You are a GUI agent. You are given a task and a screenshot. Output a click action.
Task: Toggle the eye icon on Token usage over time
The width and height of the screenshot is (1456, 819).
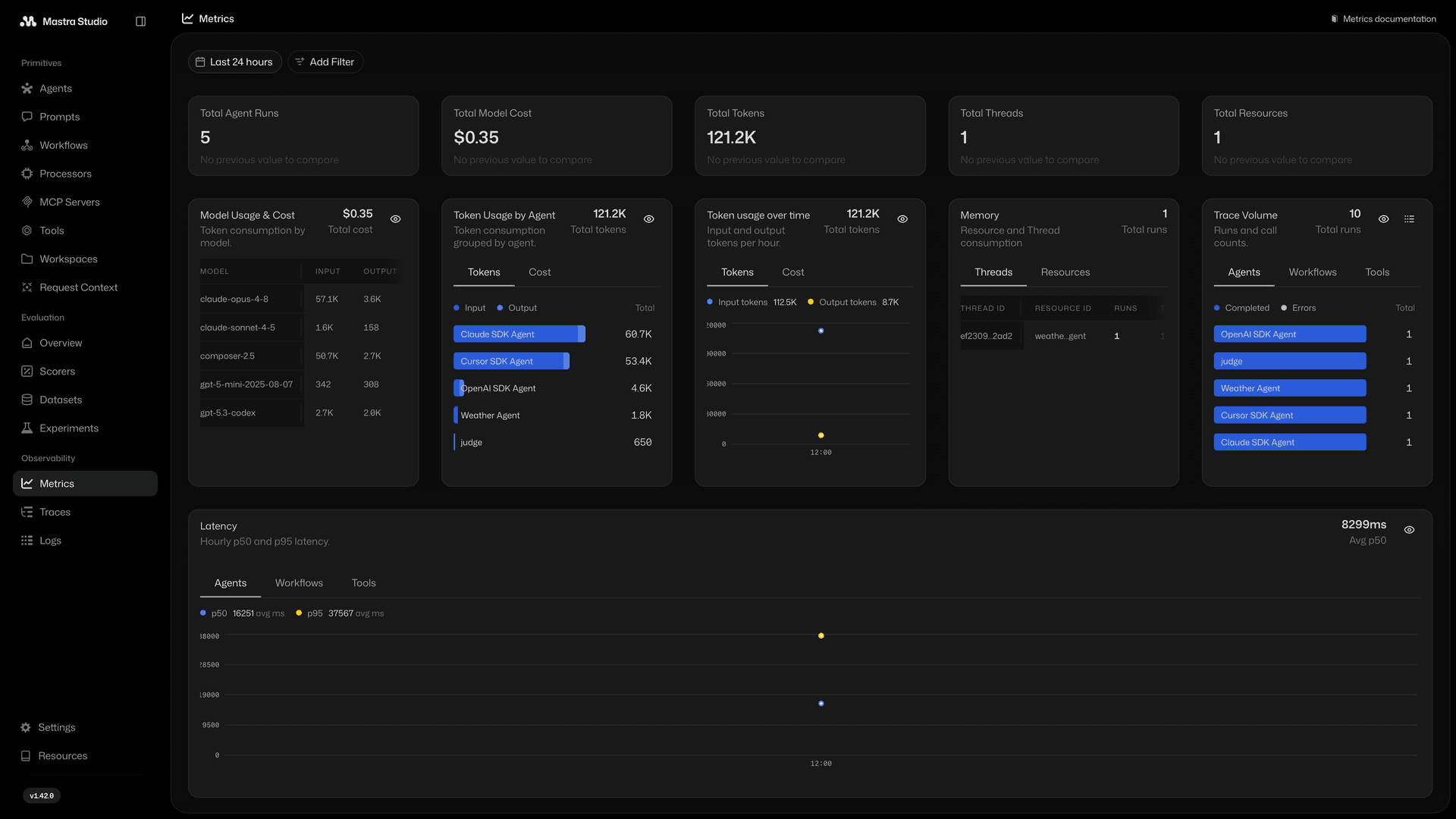902,219
